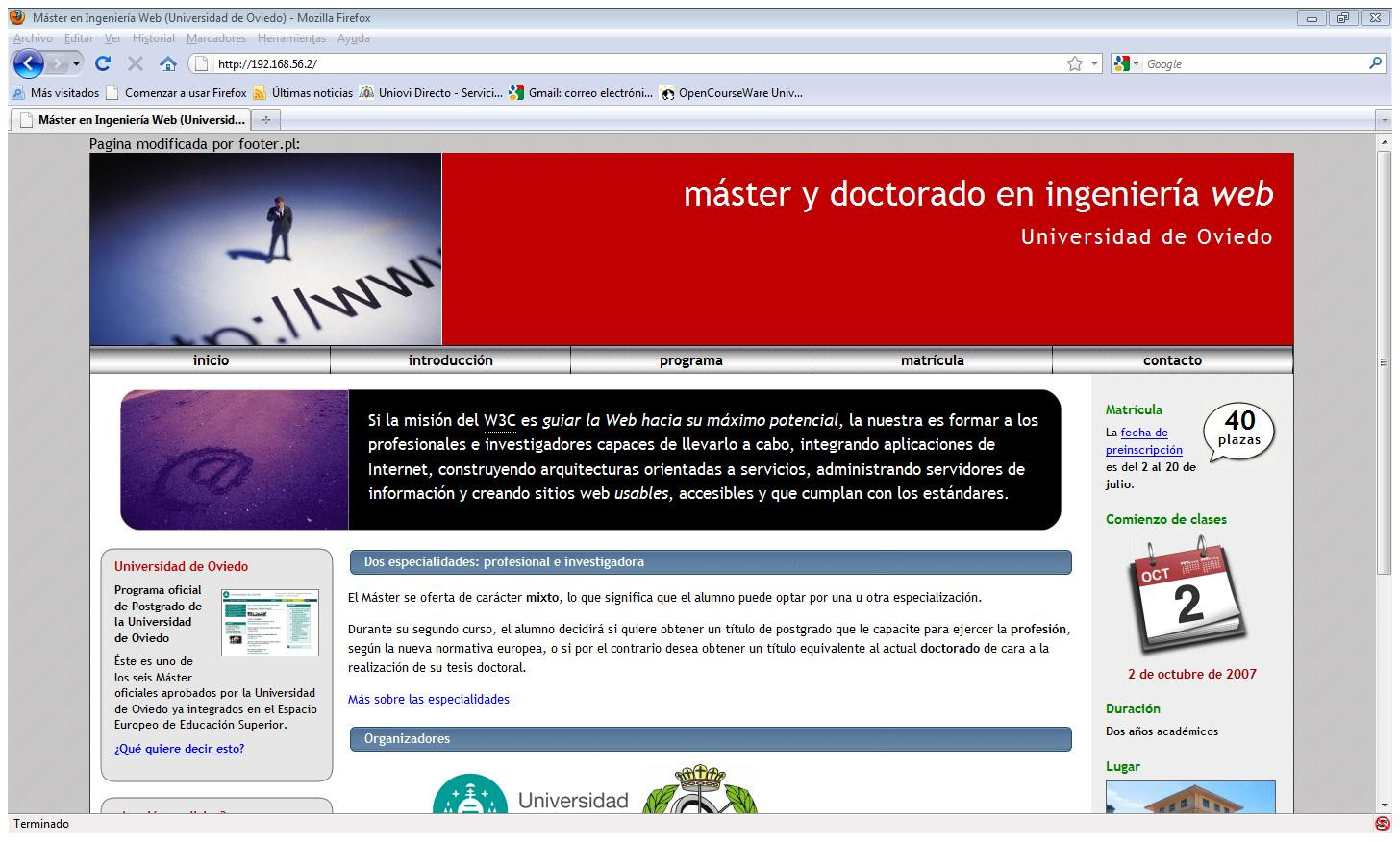Follow the Más sobre las especialidades link

tap(429, 699)
